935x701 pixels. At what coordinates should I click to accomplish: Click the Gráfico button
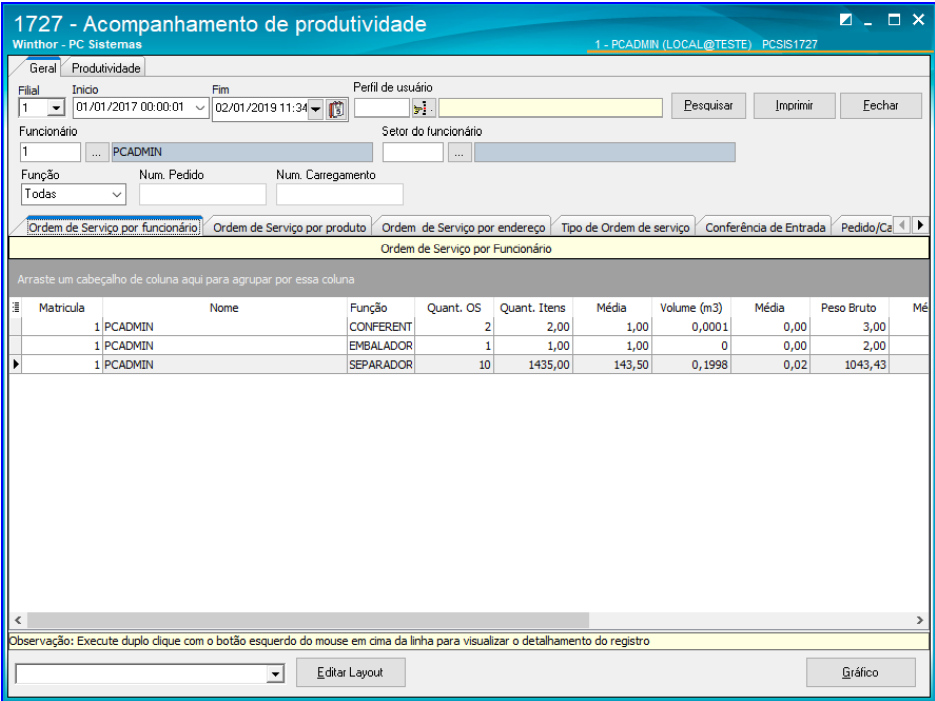[860, 672]
